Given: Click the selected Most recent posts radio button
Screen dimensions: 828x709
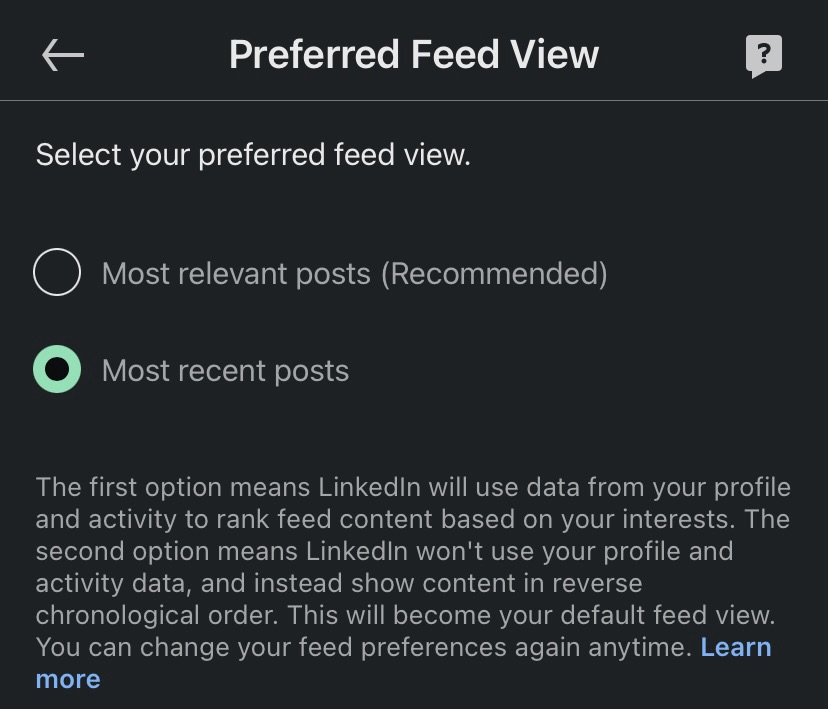Looking at the screenshot, I should click(x=57, y=370).
